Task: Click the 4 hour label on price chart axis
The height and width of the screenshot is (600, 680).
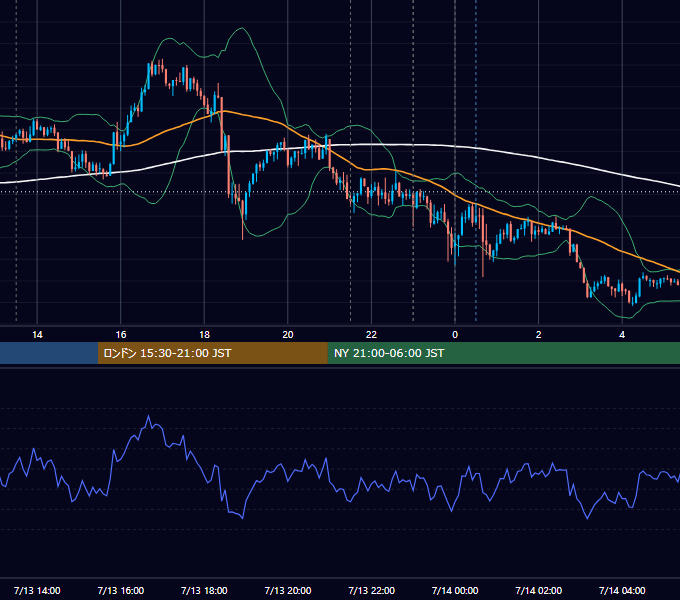Action: (622, 335)
